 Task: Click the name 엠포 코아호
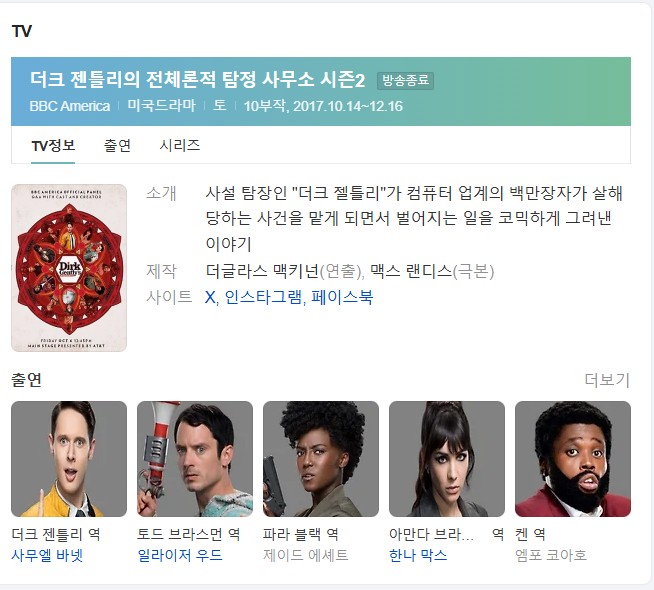click(551, 555)
